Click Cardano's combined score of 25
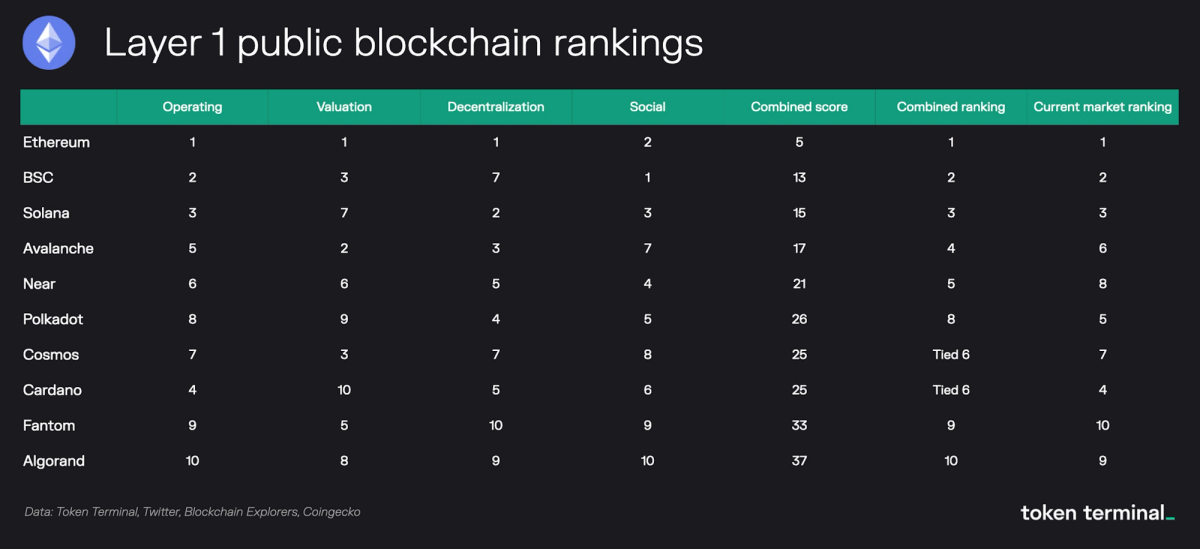 pos(799,390)
